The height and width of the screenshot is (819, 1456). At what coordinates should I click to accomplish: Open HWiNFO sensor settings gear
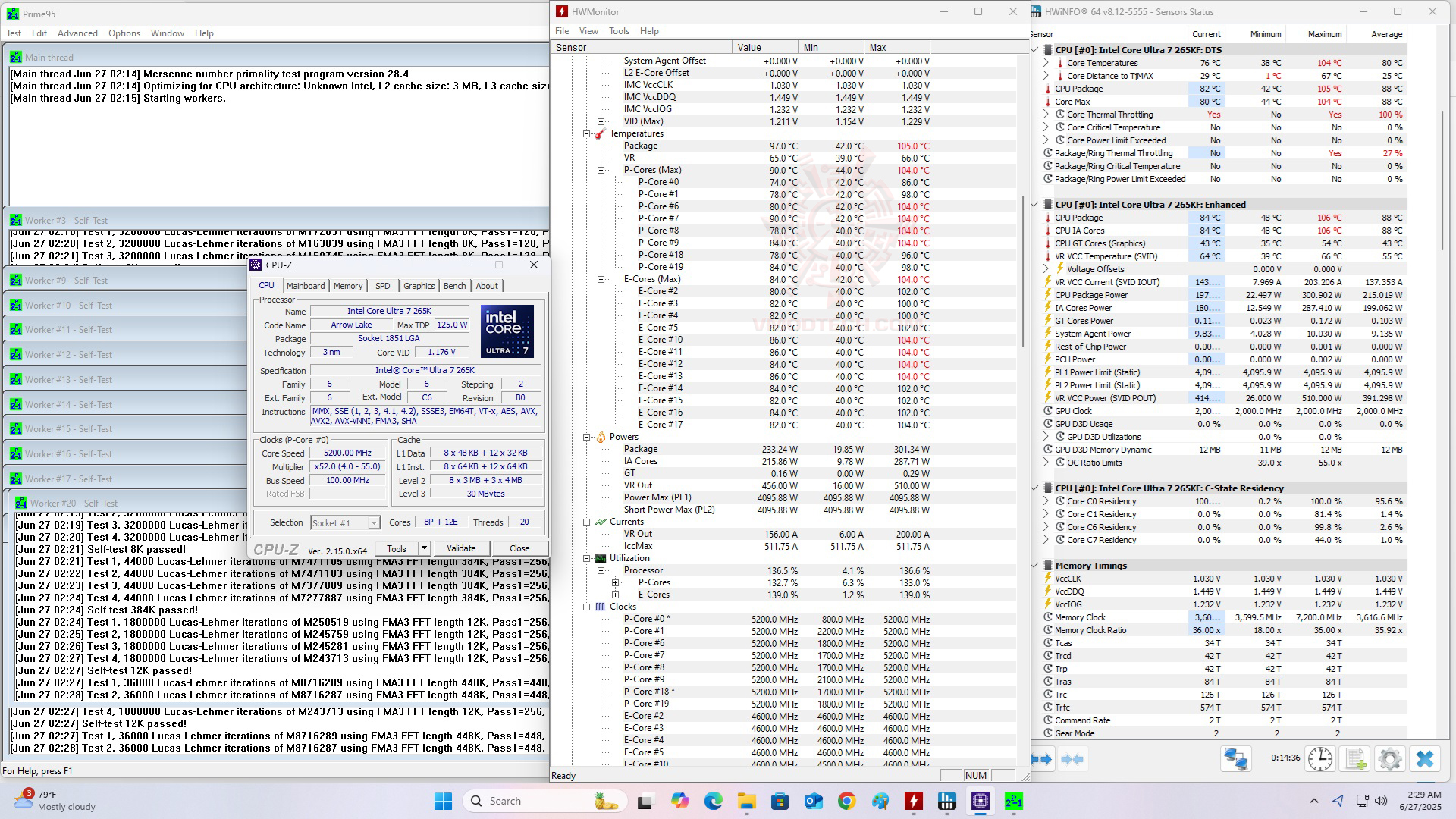[x=1390, y=759]
